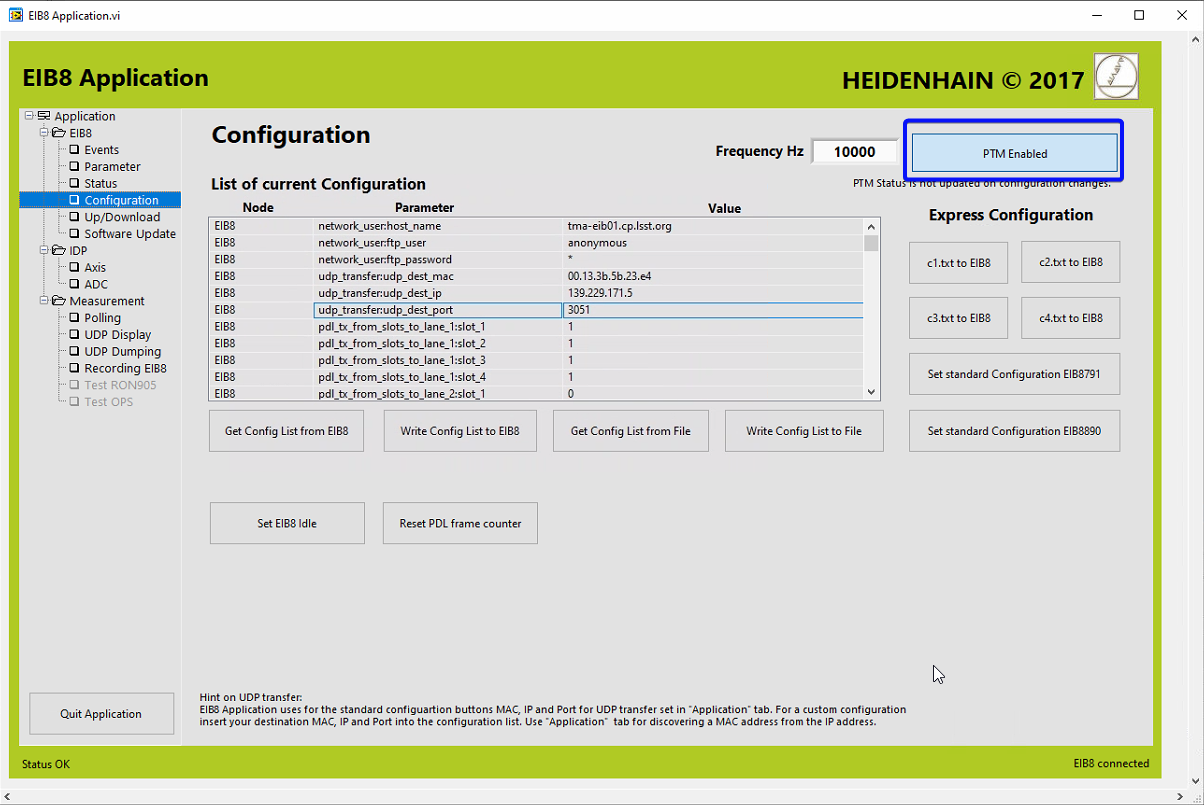Click the ADC page icon in the tree
Image resolution: width=1204 pixels, height=805 pixels.
click(x=74, y=285)
